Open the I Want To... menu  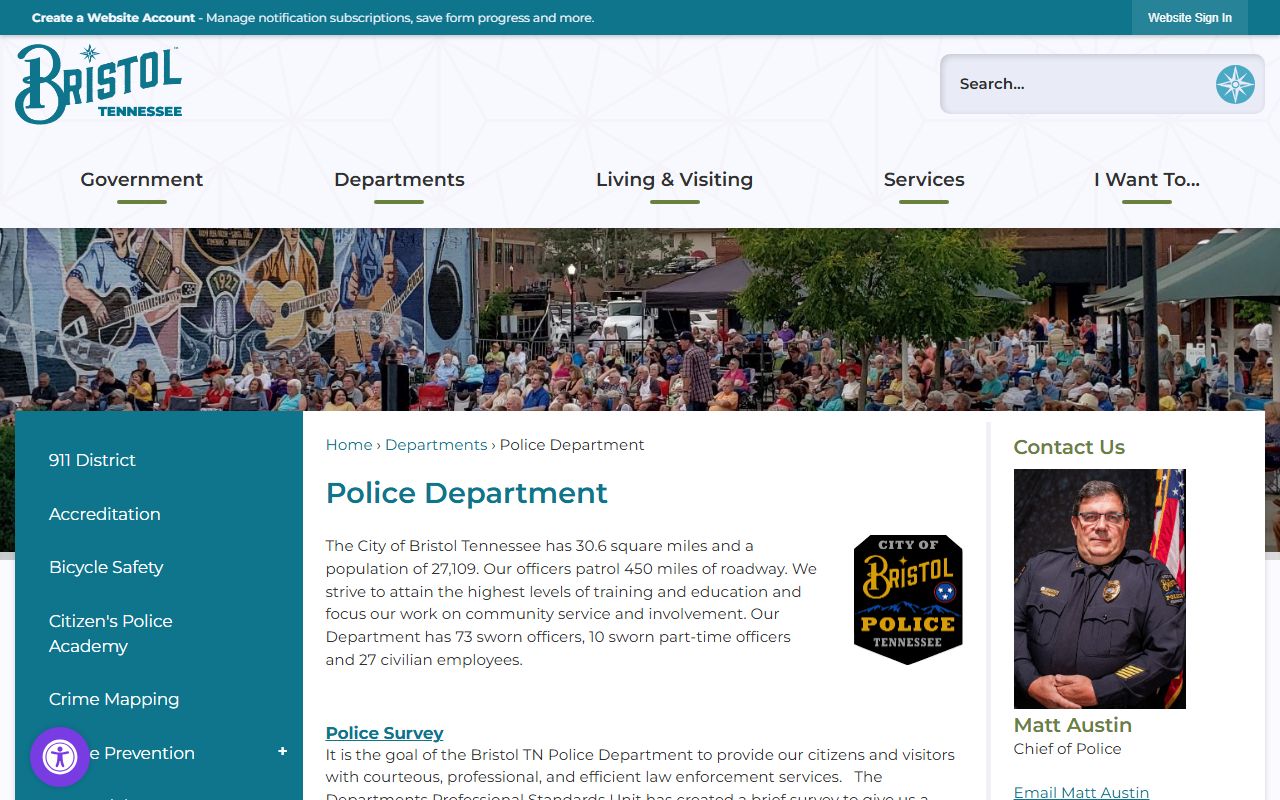click(1146, 180)
